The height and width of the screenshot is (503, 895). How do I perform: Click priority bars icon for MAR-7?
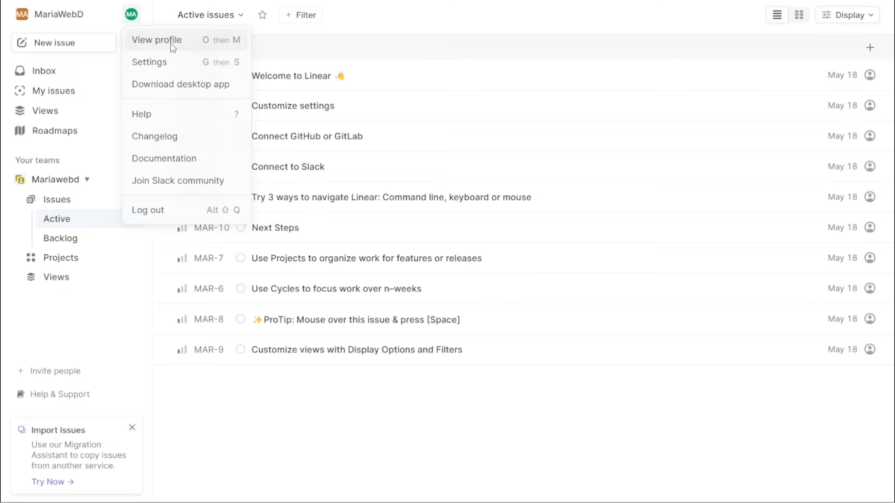(182, 258)
